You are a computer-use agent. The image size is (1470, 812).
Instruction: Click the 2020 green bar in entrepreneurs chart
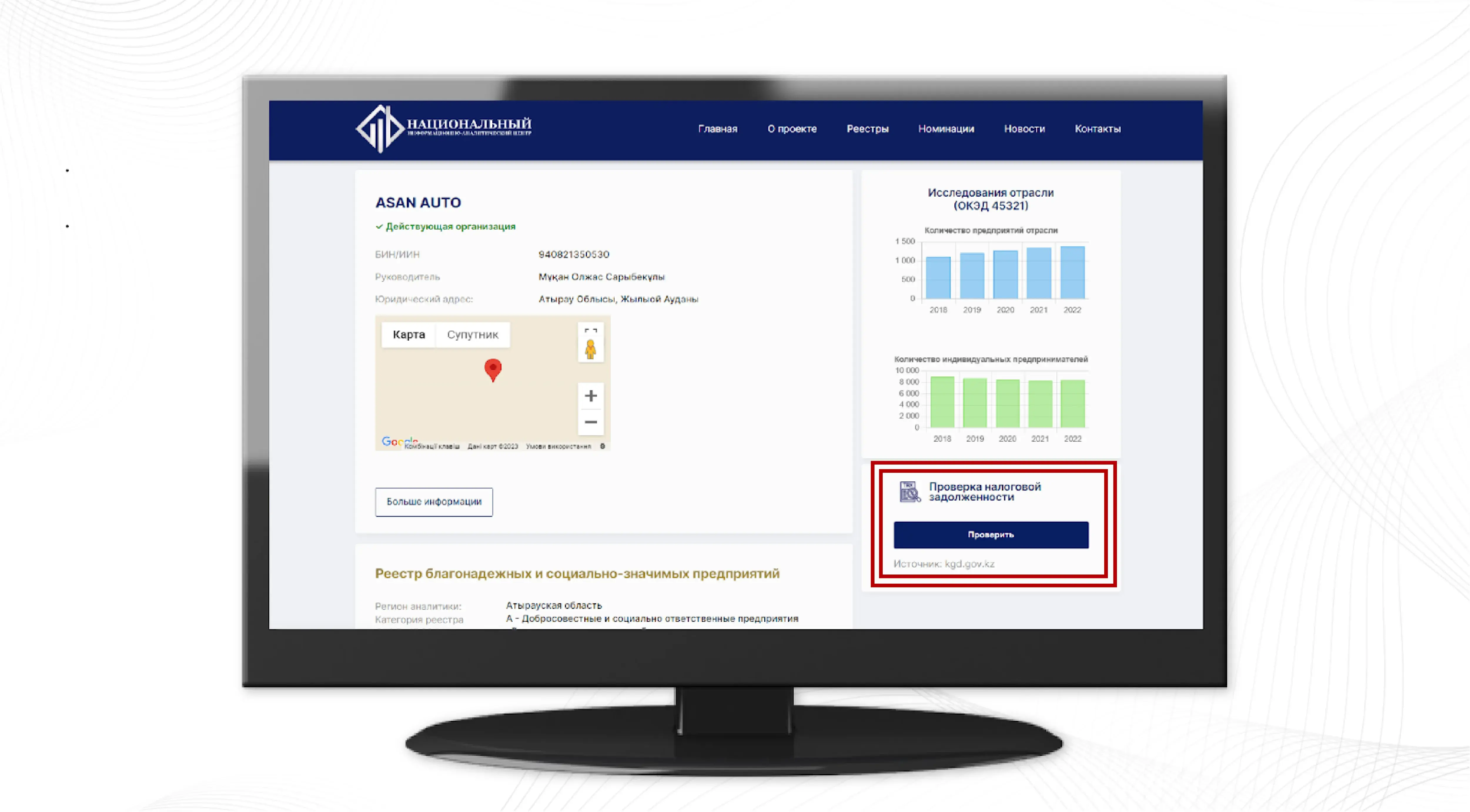(x=1008, y=404)
